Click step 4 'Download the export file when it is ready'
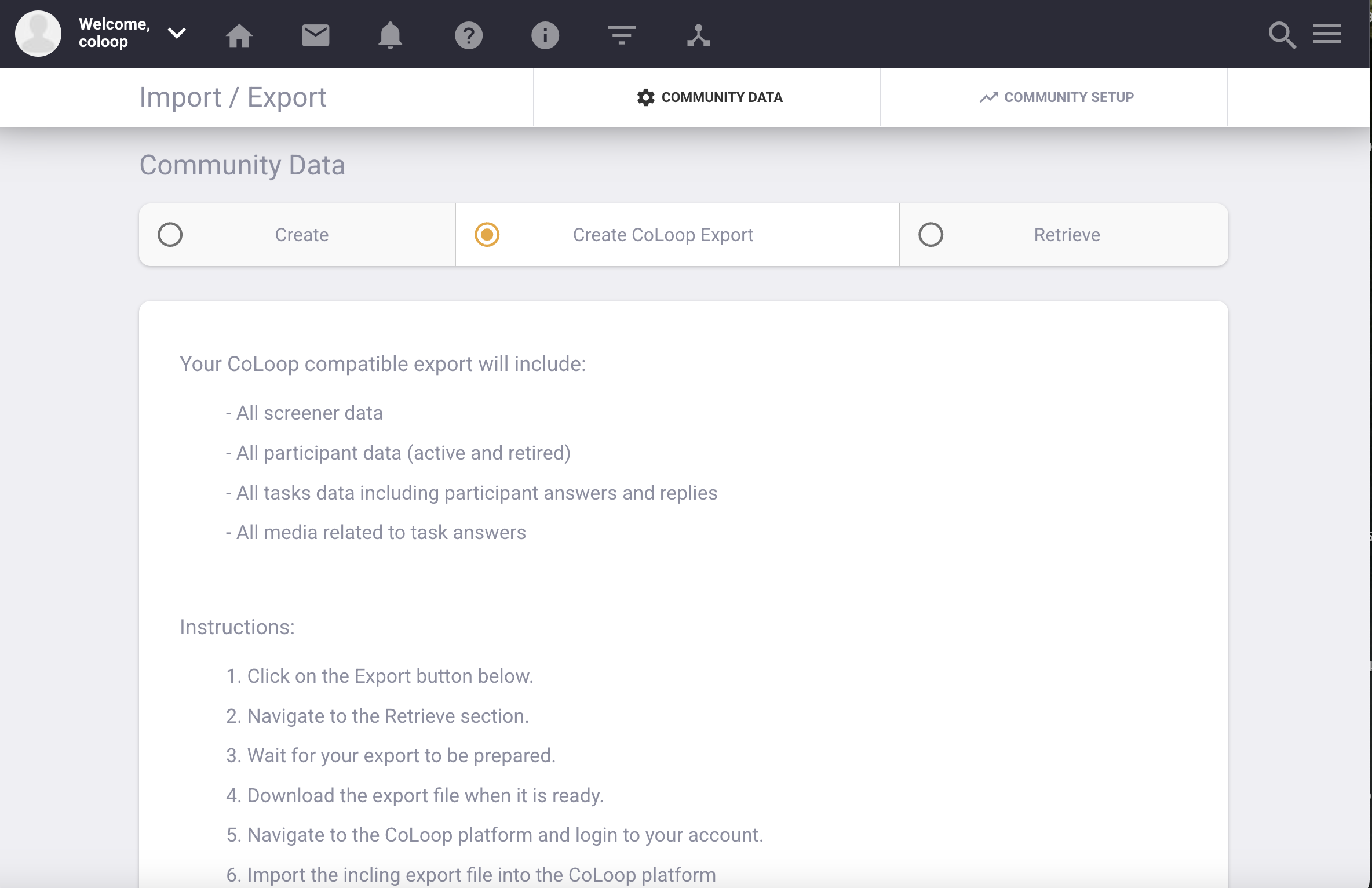This screenshot has width=1372, height=888. [415, 795]
